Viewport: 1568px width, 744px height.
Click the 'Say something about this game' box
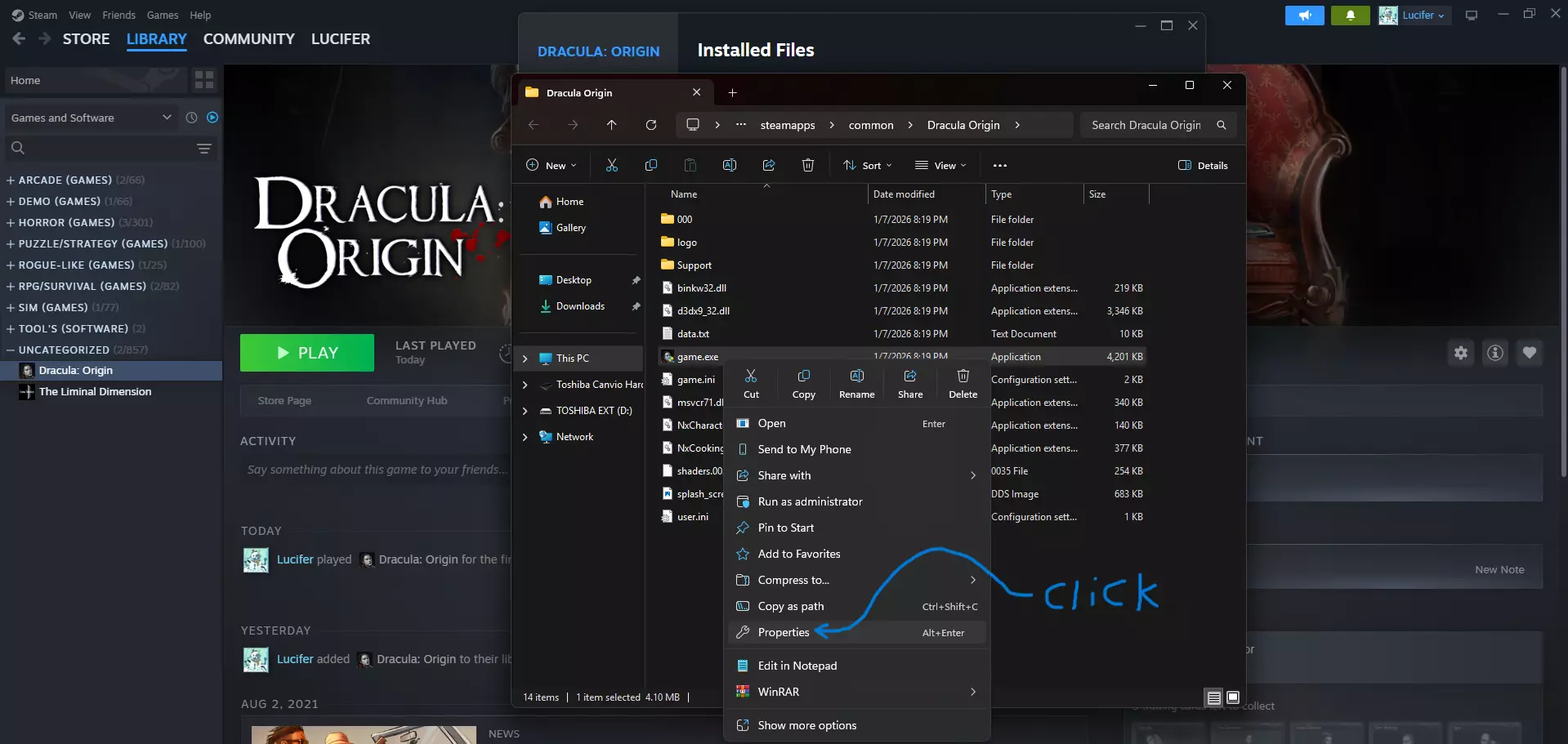click(x=377, y=470)
